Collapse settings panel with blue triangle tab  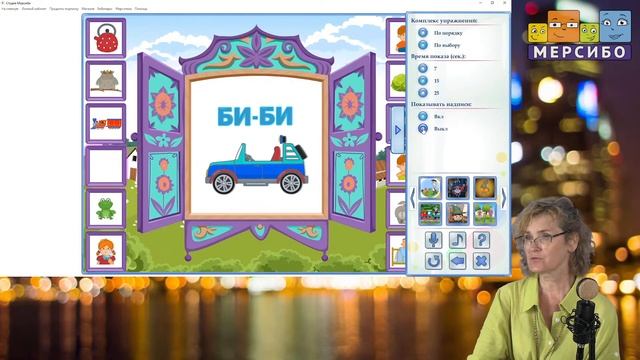tap(398, 130)
